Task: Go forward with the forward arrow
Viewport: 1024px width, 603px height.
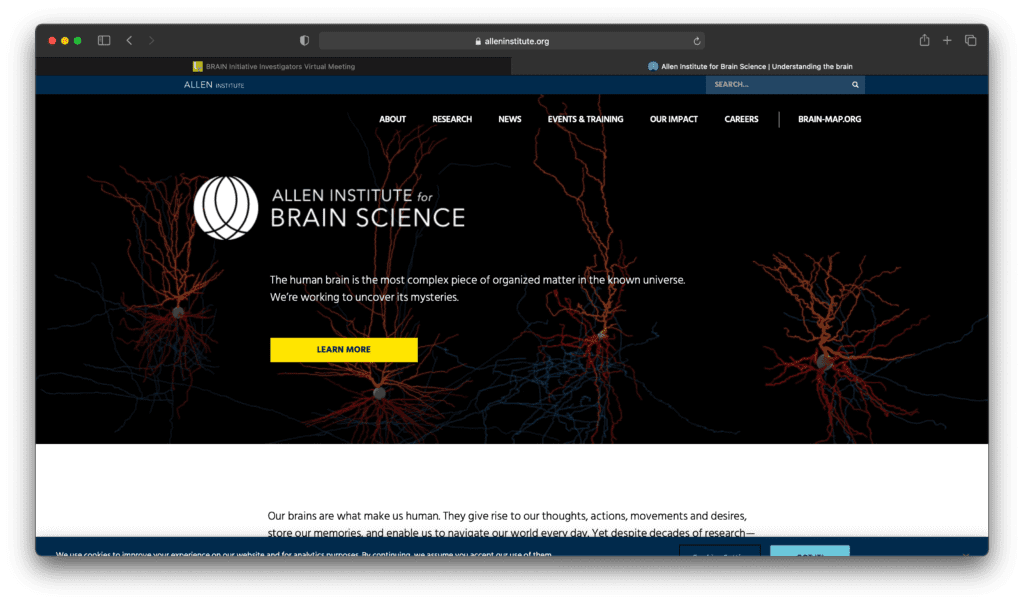Action: point(152,41)
